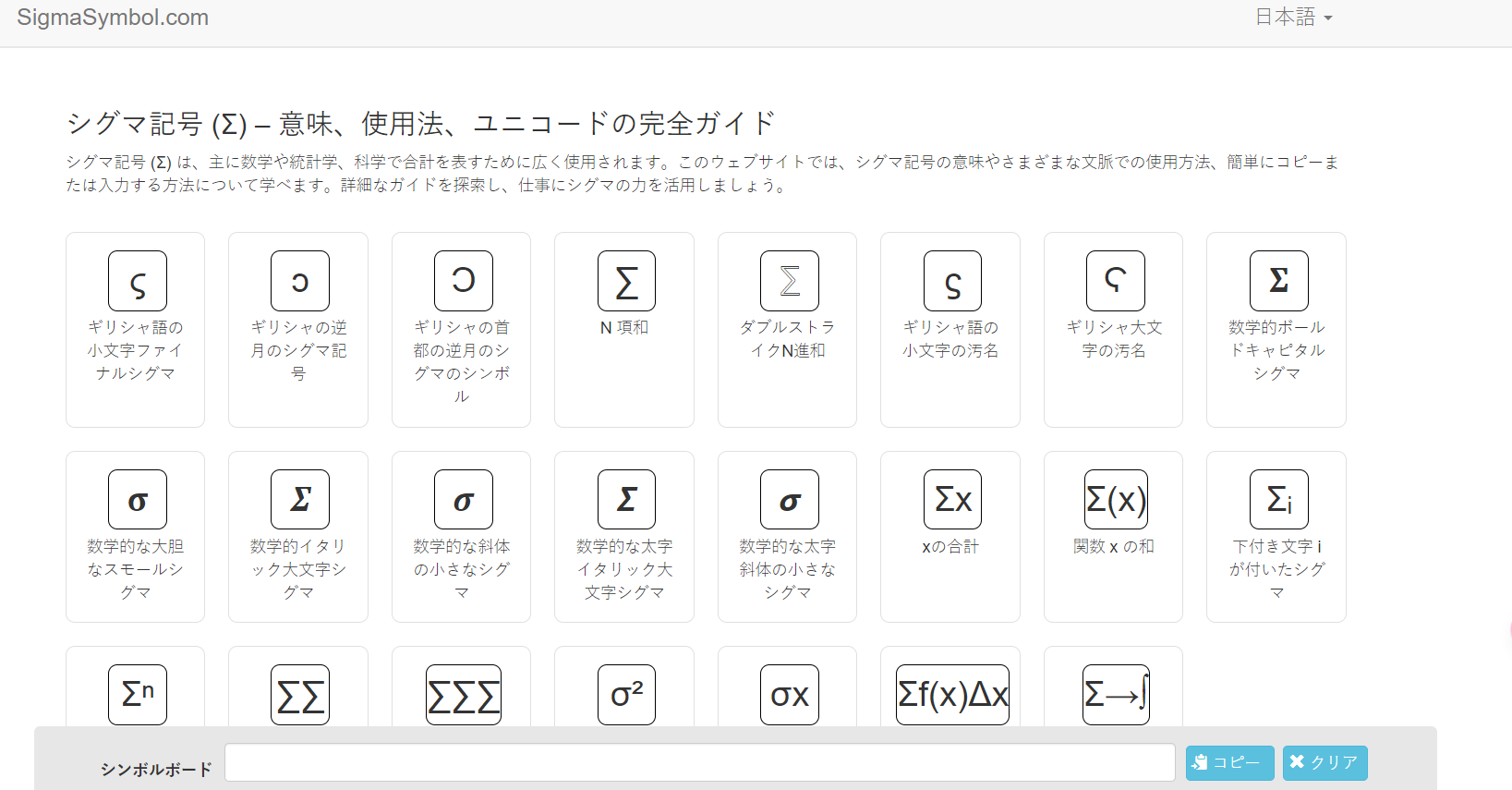Click the page heading シグマ記号 (Σ) title
The height and width of the screenshot is (790, 1512).
(421, 124)
